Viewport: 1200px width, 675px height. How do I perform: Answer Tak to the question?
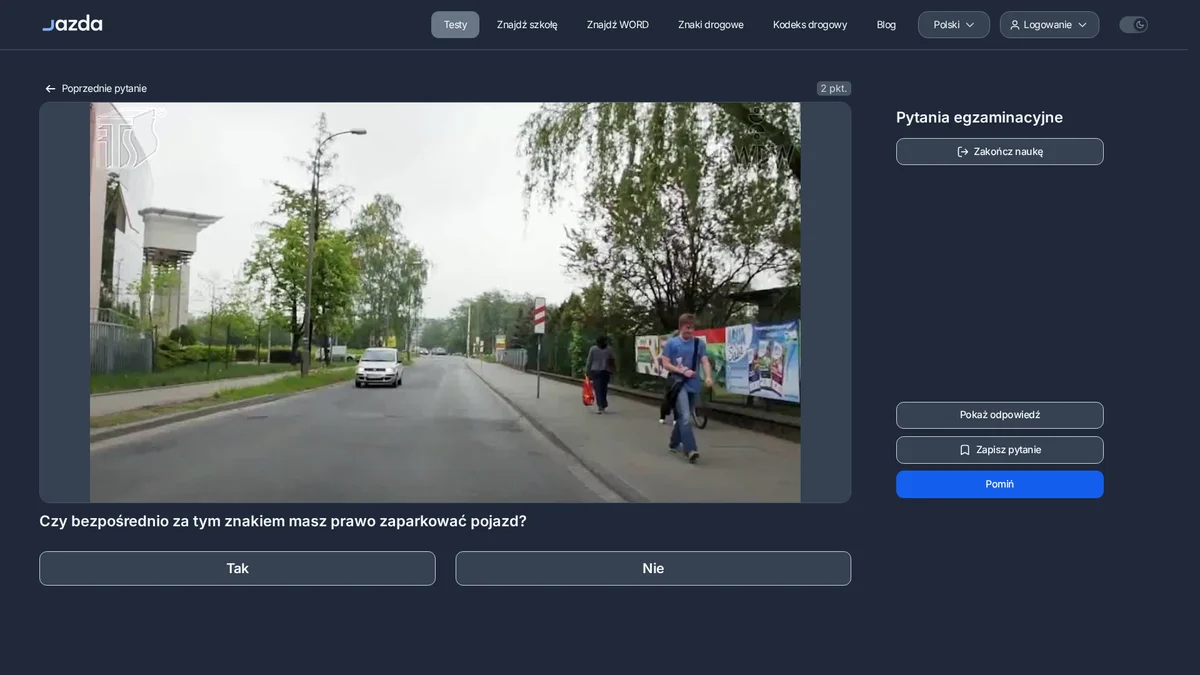pos(237,568)
